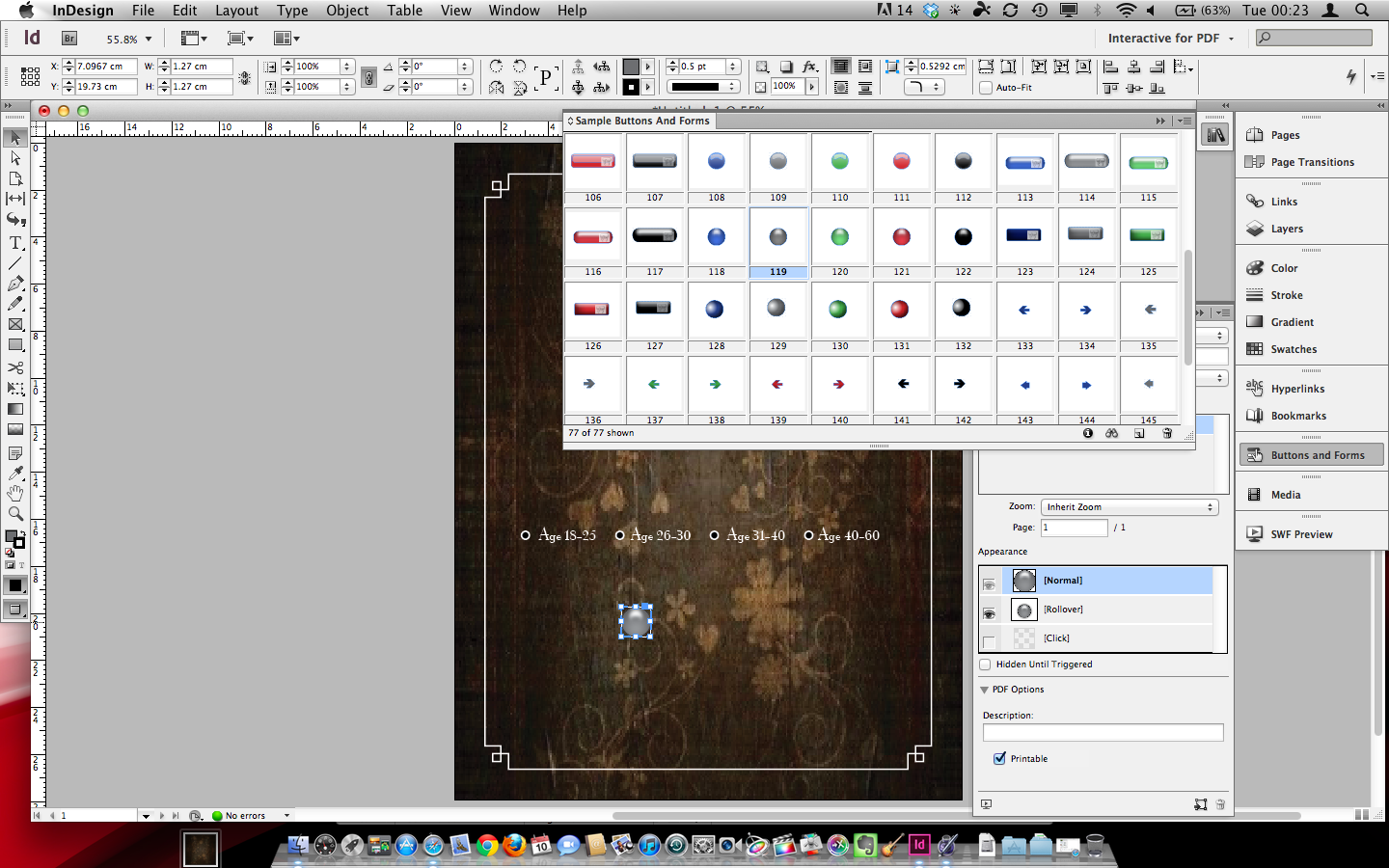This screenshot has height=868, width=1389.
Task: Open the Zoom Inherit Zoom dropdown
Action: coord(1129,507)
